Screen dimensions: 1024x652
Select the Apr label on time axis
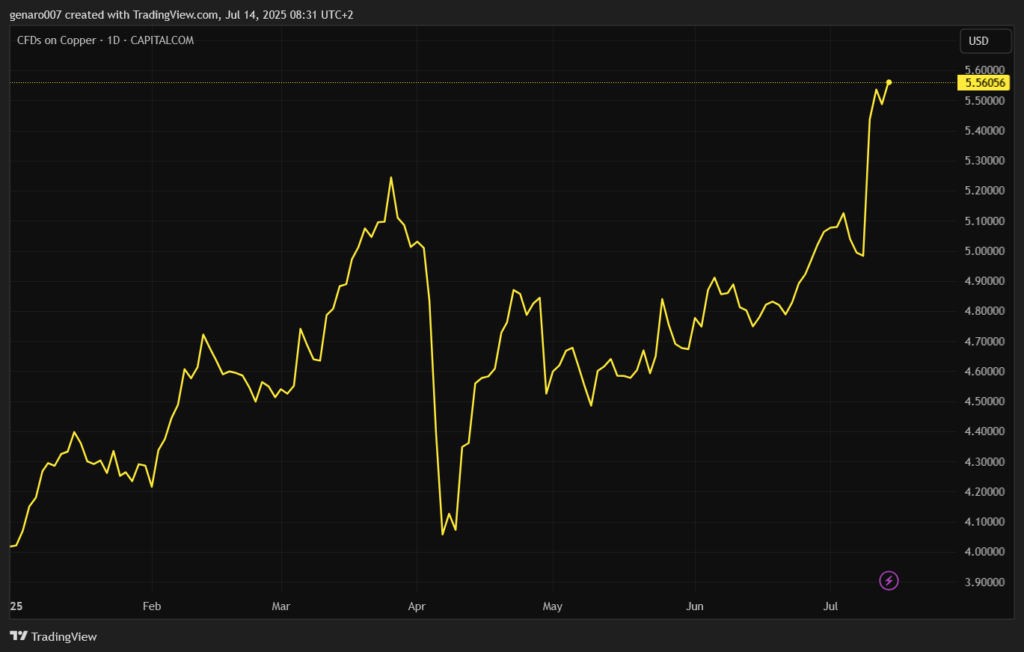417,606
